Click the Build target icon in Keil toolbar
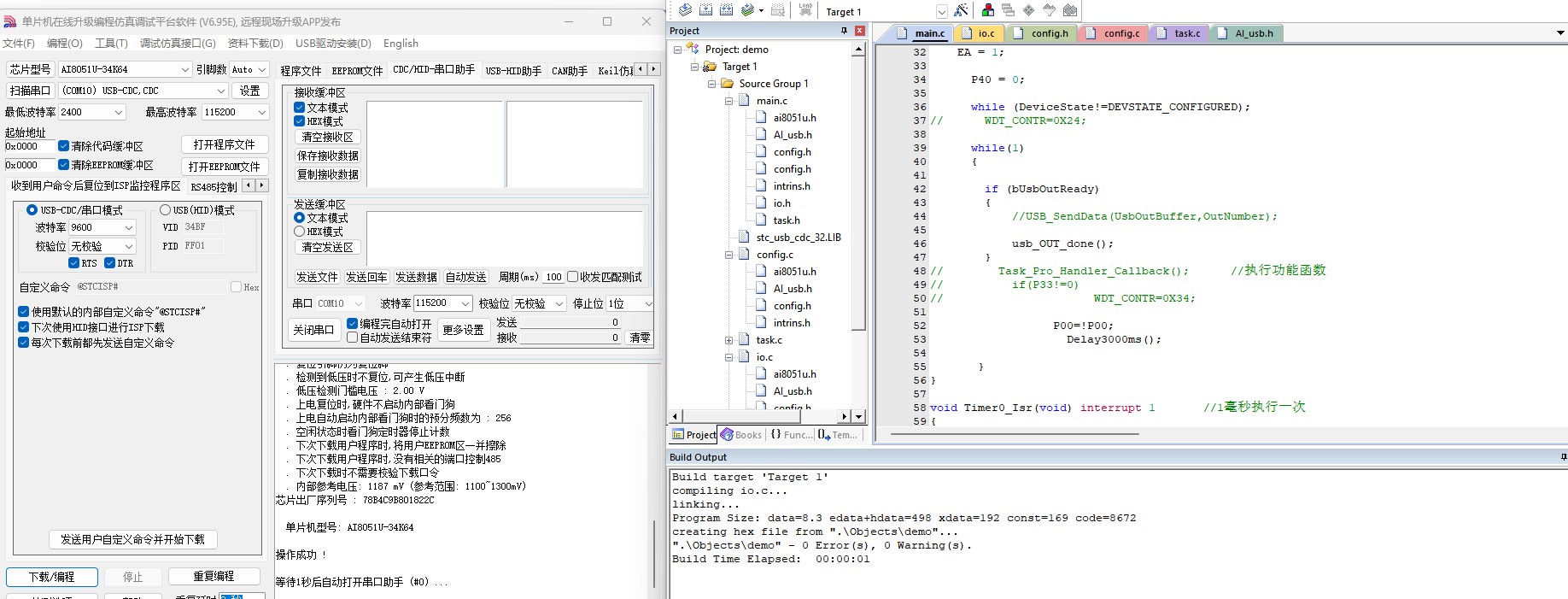Viewport: 1568px width, 599px height. (x=705, y=10)
